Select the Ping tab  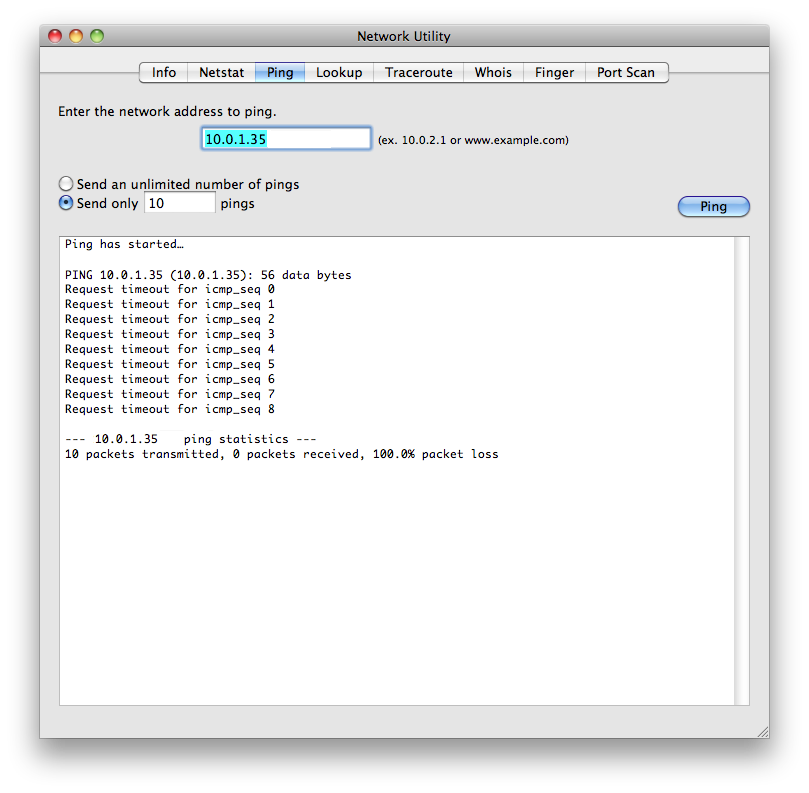pyautogui.click(x=280, y=72)
